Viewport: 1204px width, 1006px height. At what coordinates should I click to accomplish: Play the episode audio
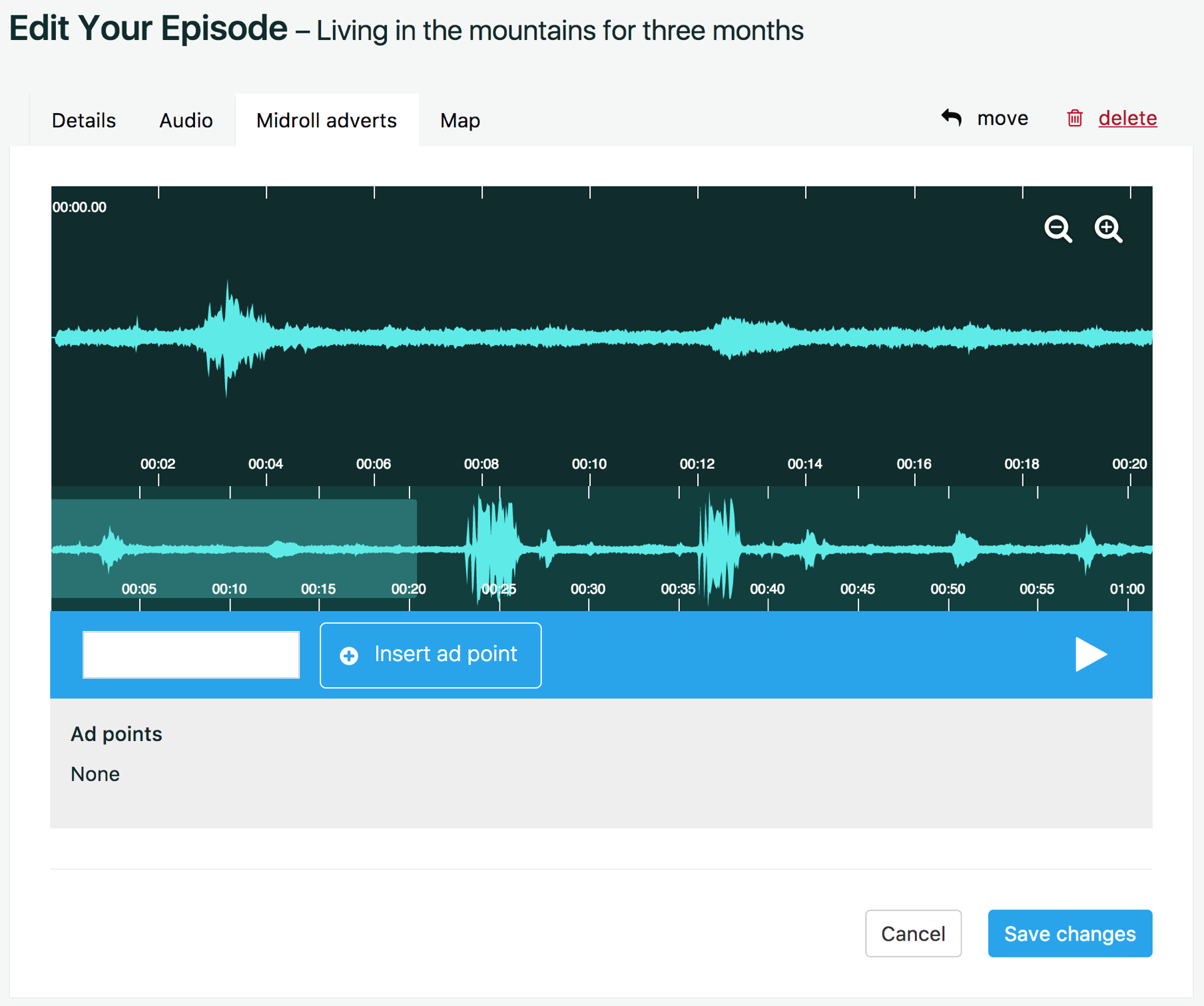pyautogui.click(x=1091, y=654)
